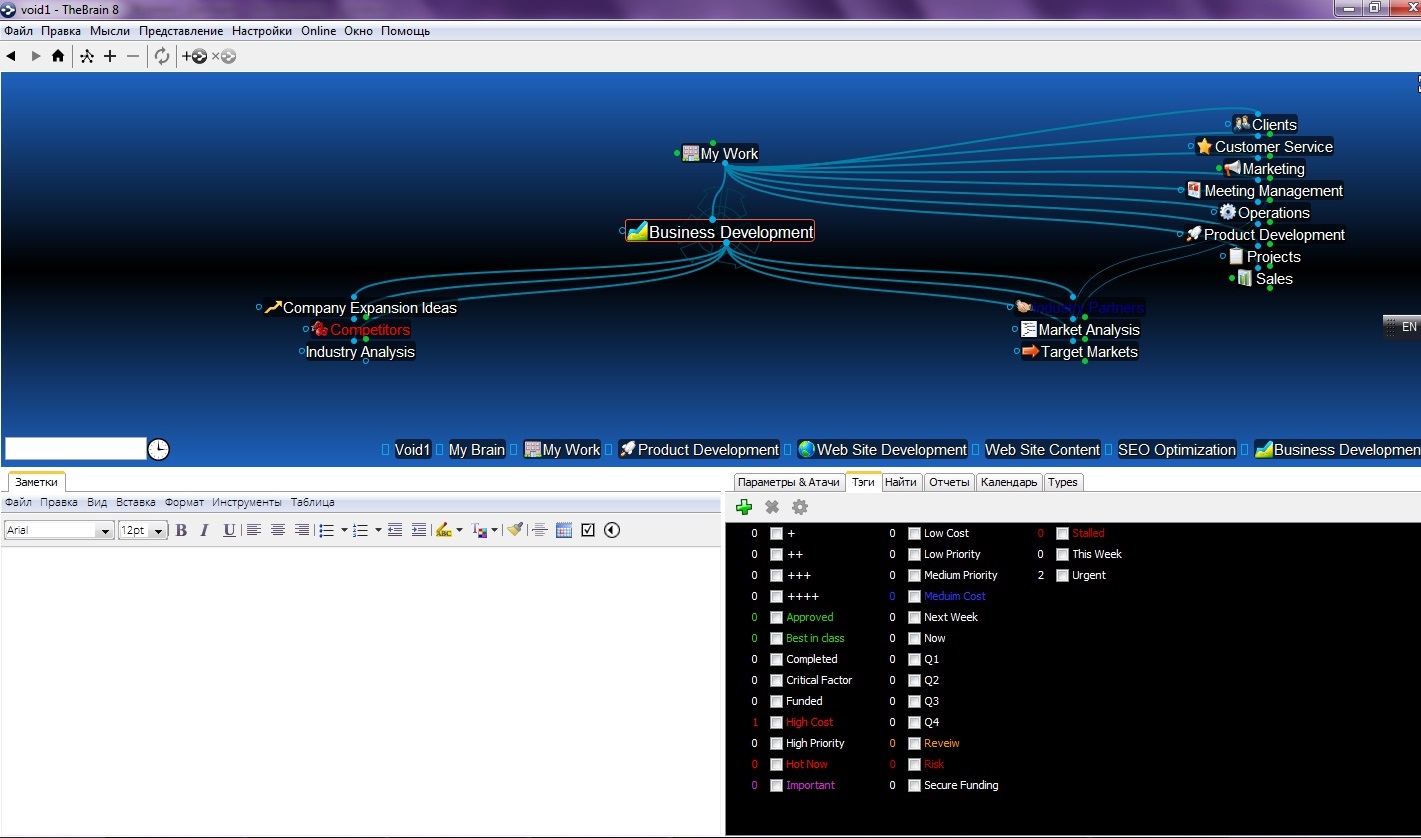Select the Competitors thought in the plex
The height and width of the screenshot is (838, 1421).
click(369, 330)
